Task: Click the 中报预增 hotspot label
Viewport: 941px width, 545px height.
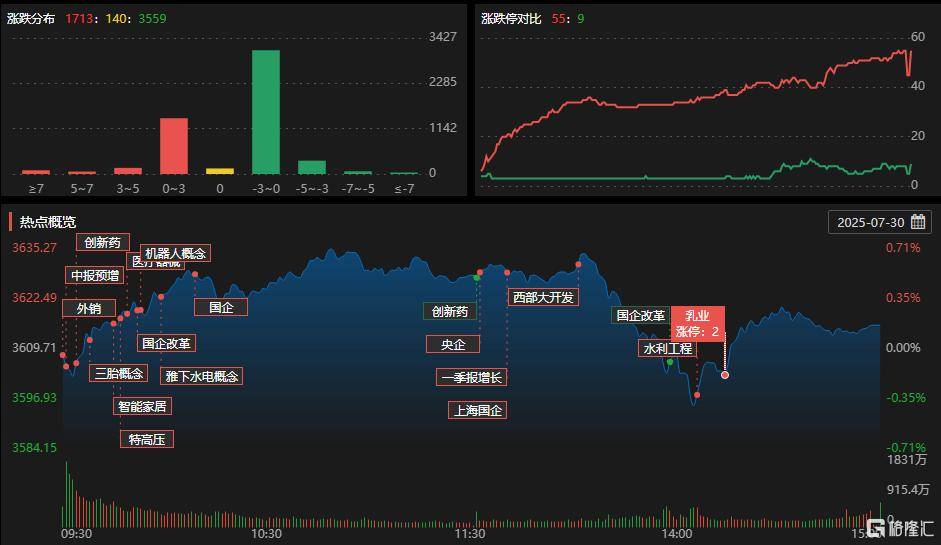Action: click(x=93, y=275)
